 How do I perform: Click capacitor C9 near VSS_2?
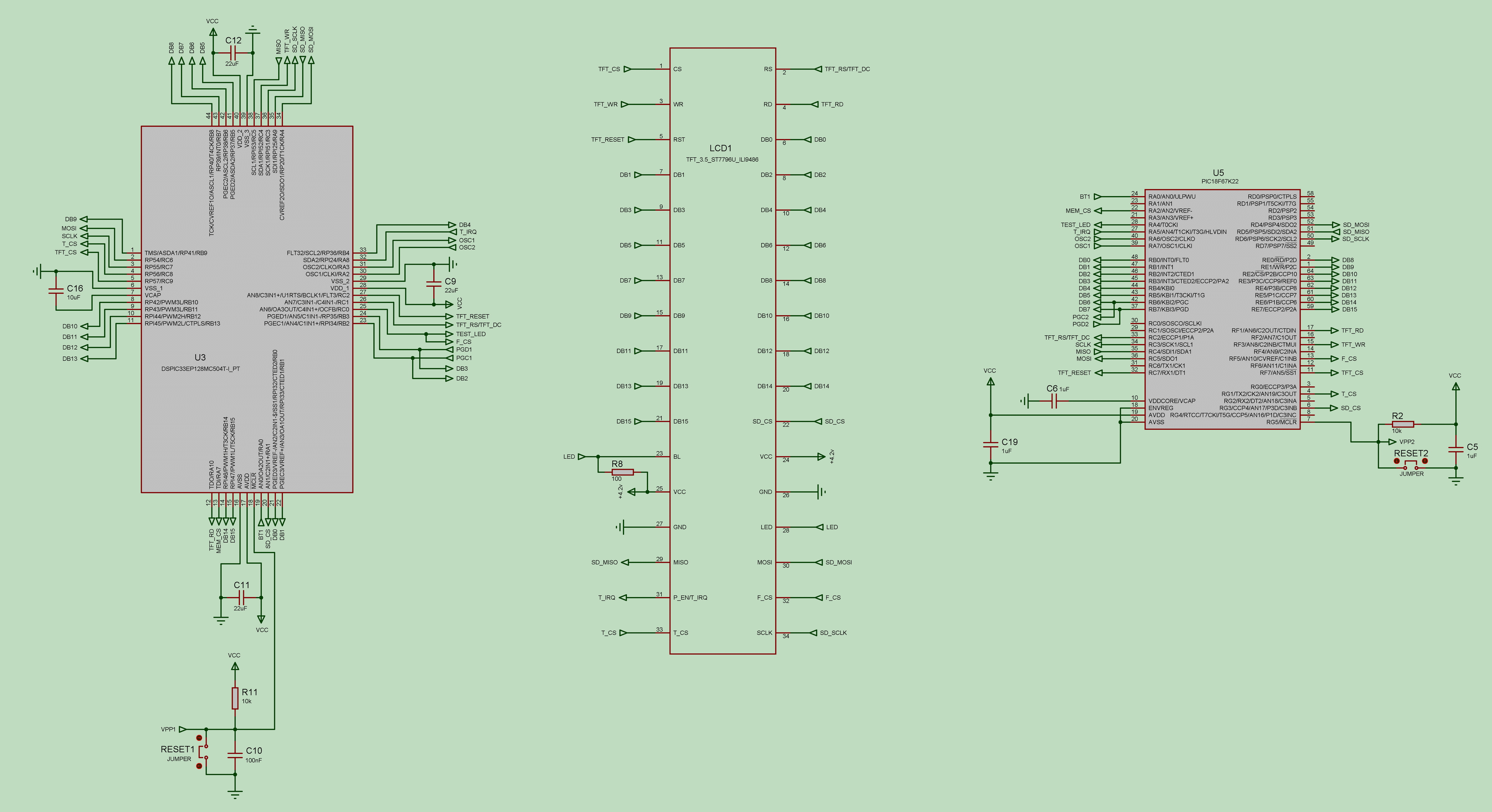click(x=433, y=284)
